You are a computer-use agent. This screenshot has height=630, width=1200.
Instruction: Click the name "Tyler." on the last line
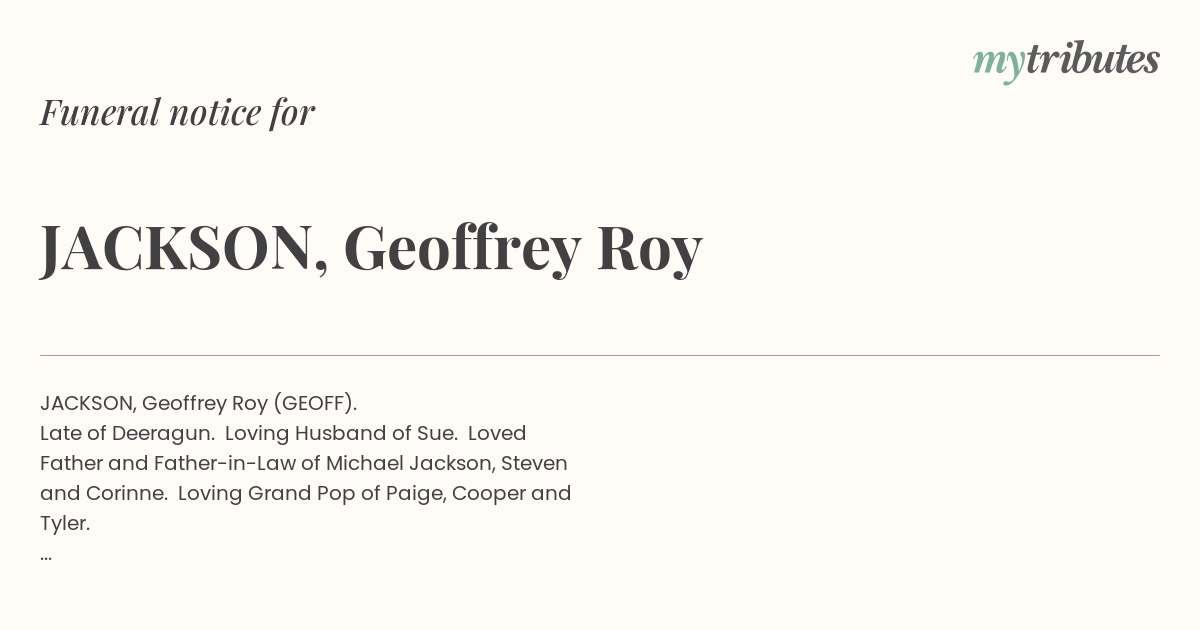[x=65, y=523]
